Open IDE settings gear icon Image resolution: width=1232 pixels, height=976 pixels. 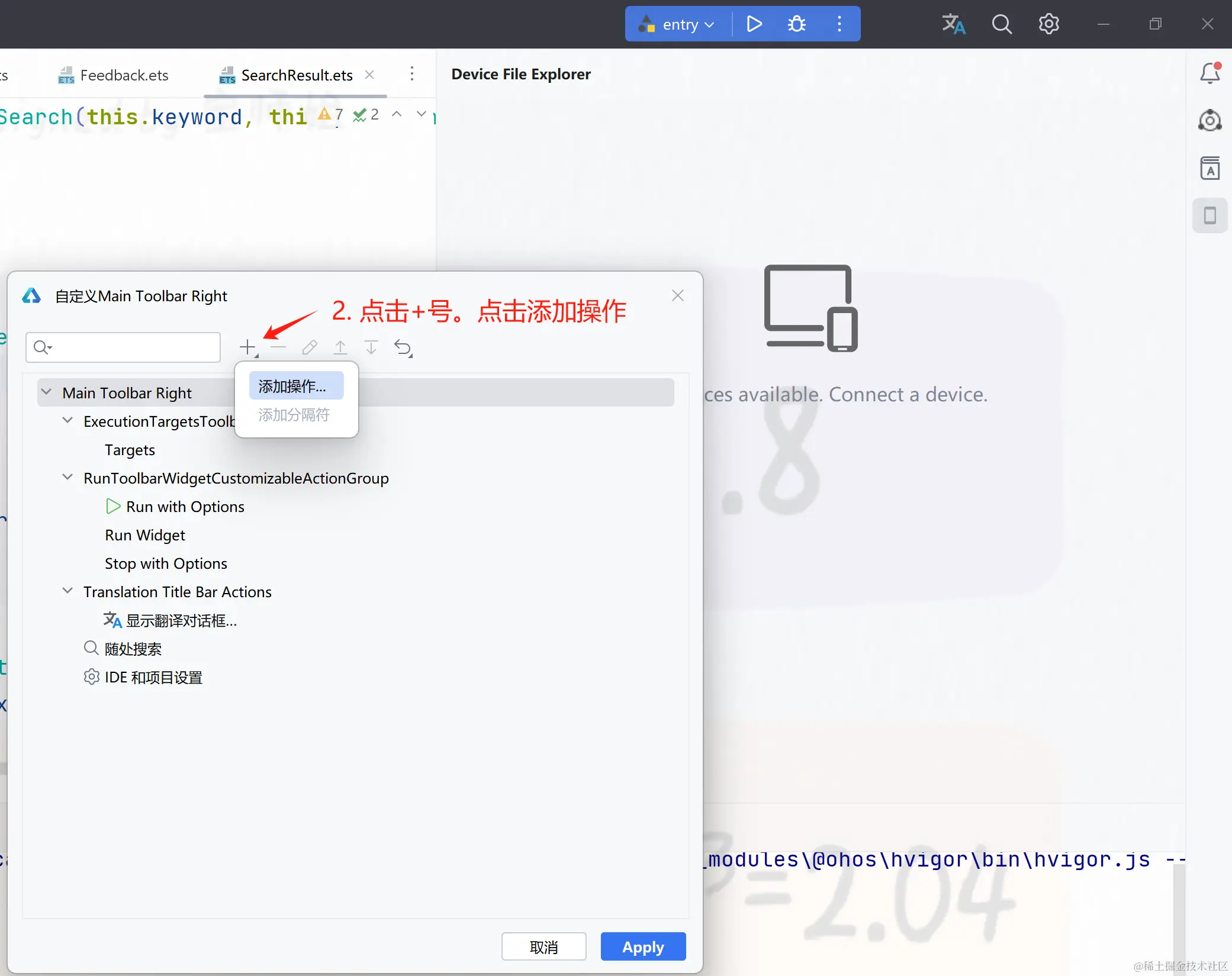coord(1048,24)
